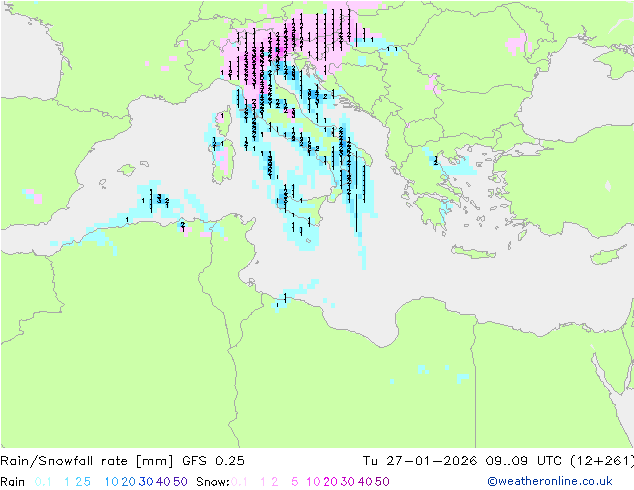This screenshot has height=490, width=634.
Task: Click the "09..09 UTC" time text
Action: pyautogui.click(x=522, y=461)
